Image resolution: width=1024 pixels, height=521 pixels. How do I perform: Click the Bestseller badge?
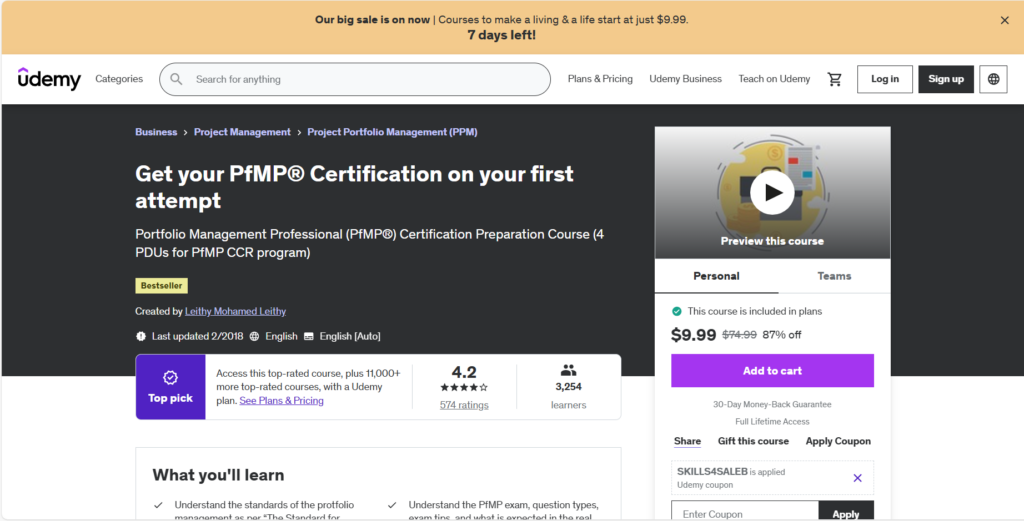click(x=161, y=285)
